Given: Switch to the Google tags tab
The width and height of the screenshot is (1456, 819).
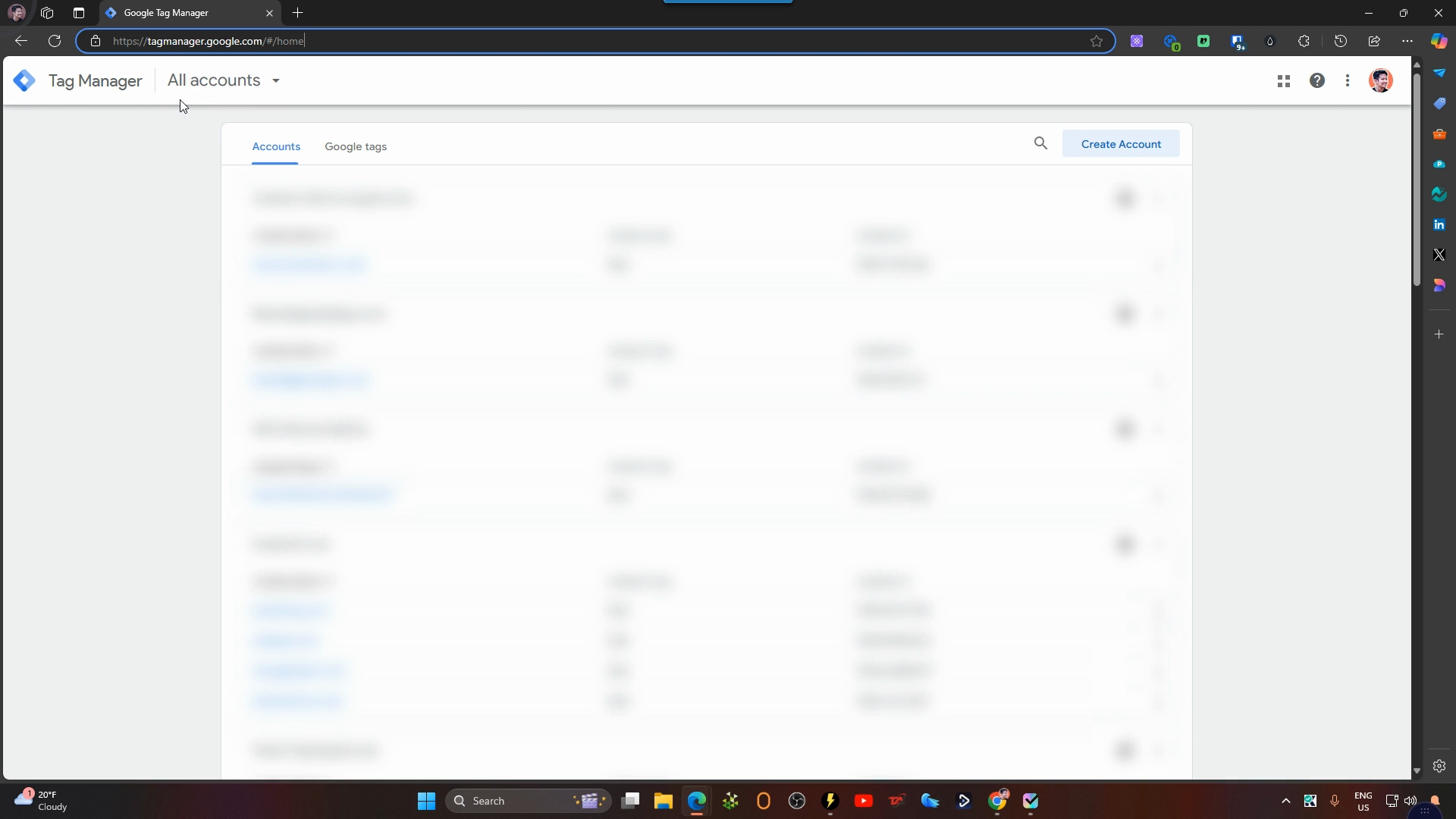Looking at the screenshot, I should coord(356,146).
